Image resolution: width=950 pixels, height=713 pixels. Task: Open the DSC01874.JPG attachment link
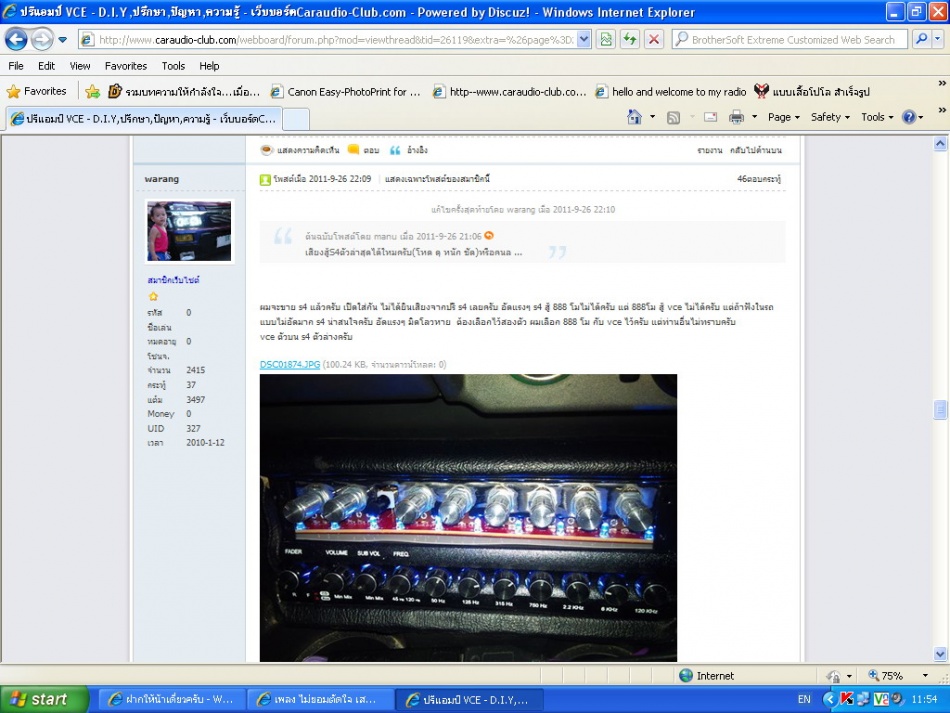click(289, 365)
